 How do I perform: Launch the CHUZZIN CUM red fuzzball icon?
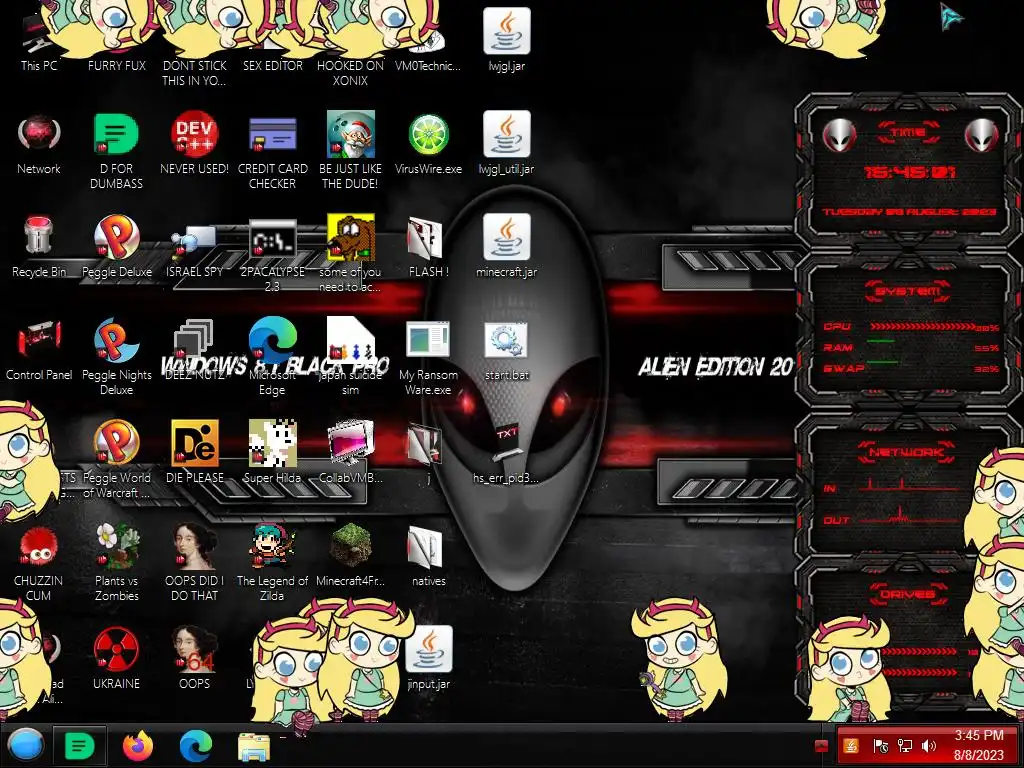pyautogui.click(x=39, y=547)
